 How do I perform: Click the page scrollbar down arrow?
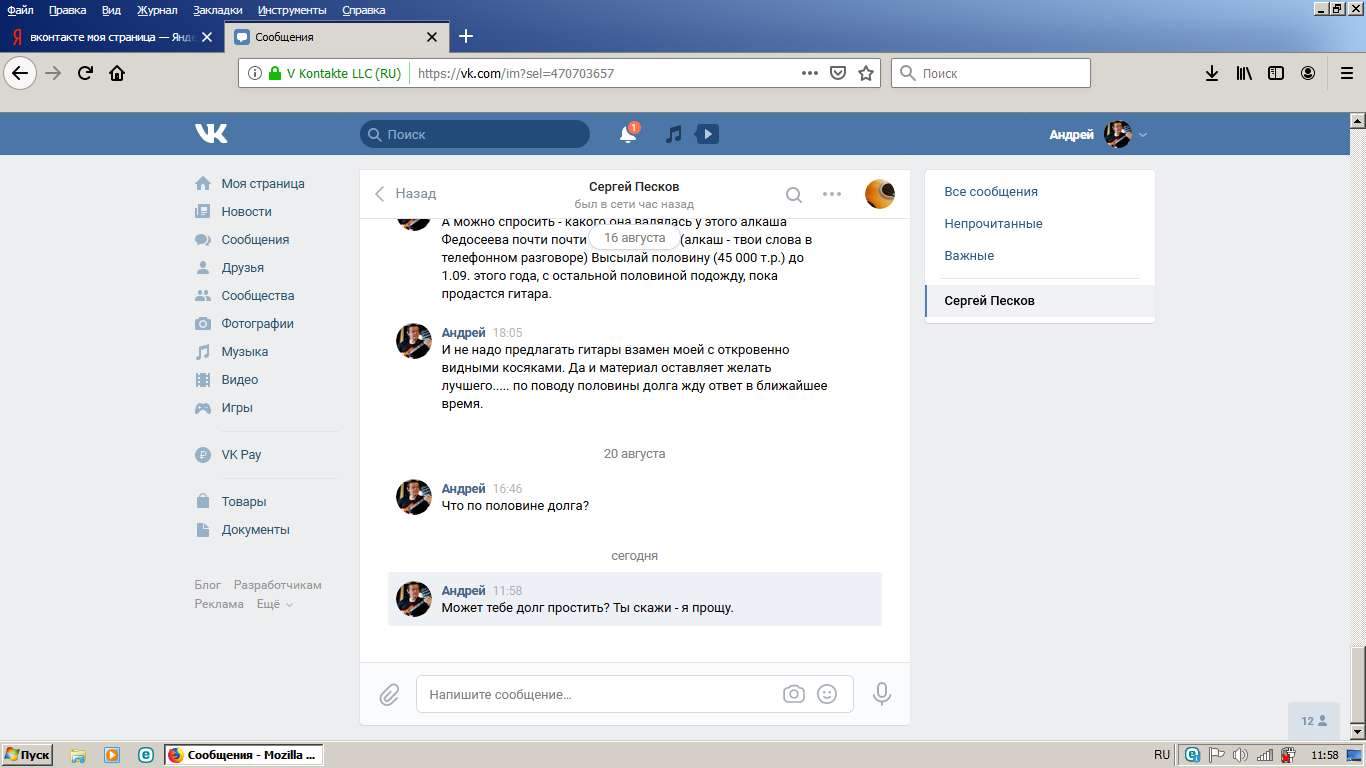(x=1358, y=733)
